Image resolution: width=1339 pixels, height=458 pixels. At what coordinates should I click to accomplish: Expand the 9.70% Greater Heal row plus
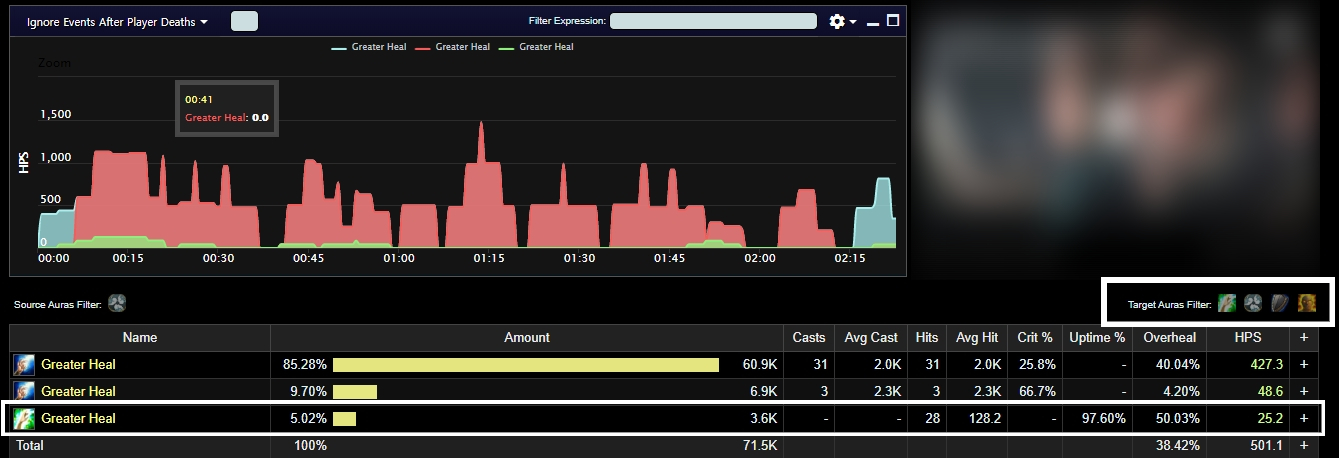[1303, 391]
